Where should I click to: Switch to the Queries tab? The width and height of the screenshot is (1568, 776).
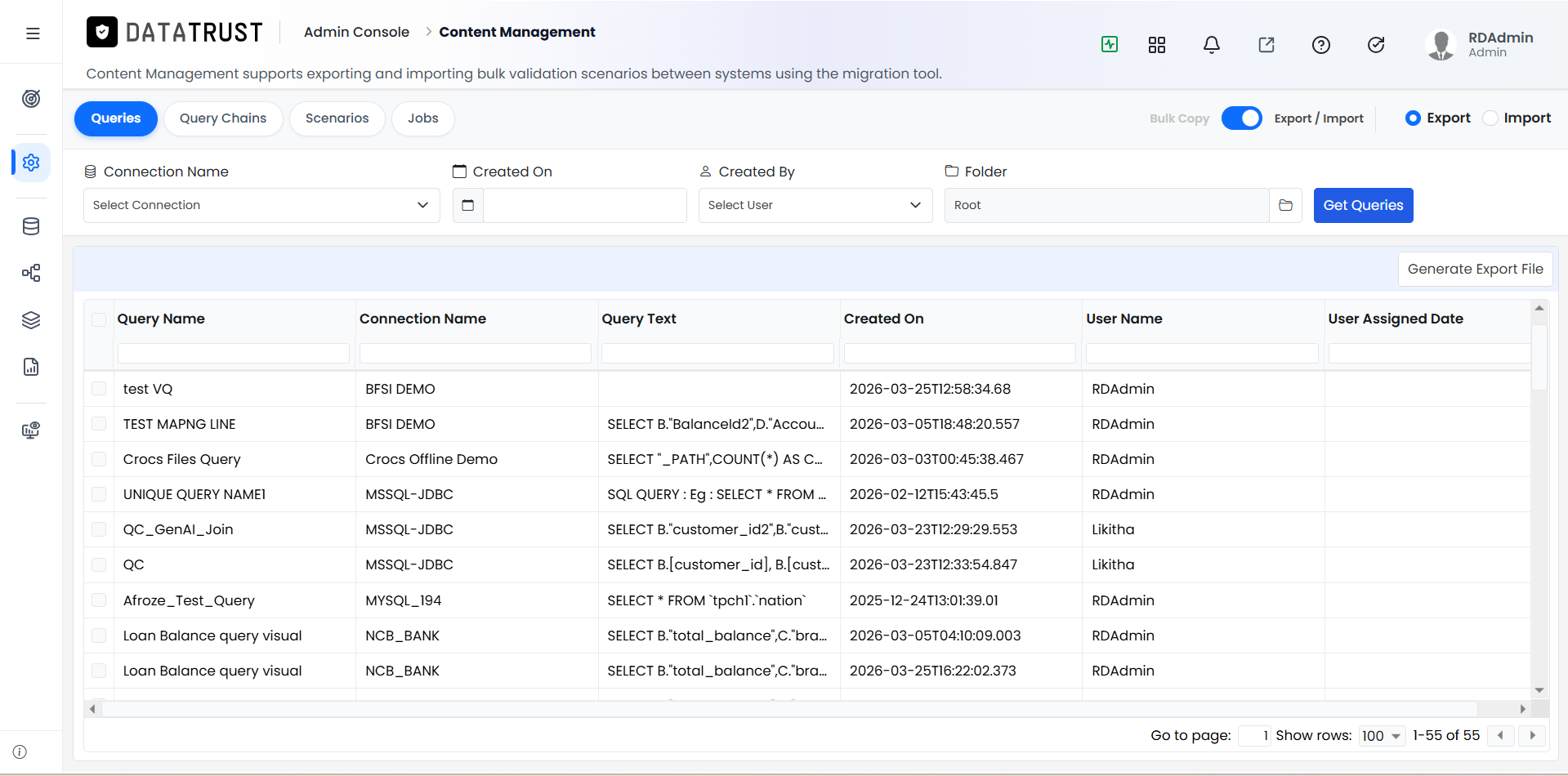(x=116, y=118)
